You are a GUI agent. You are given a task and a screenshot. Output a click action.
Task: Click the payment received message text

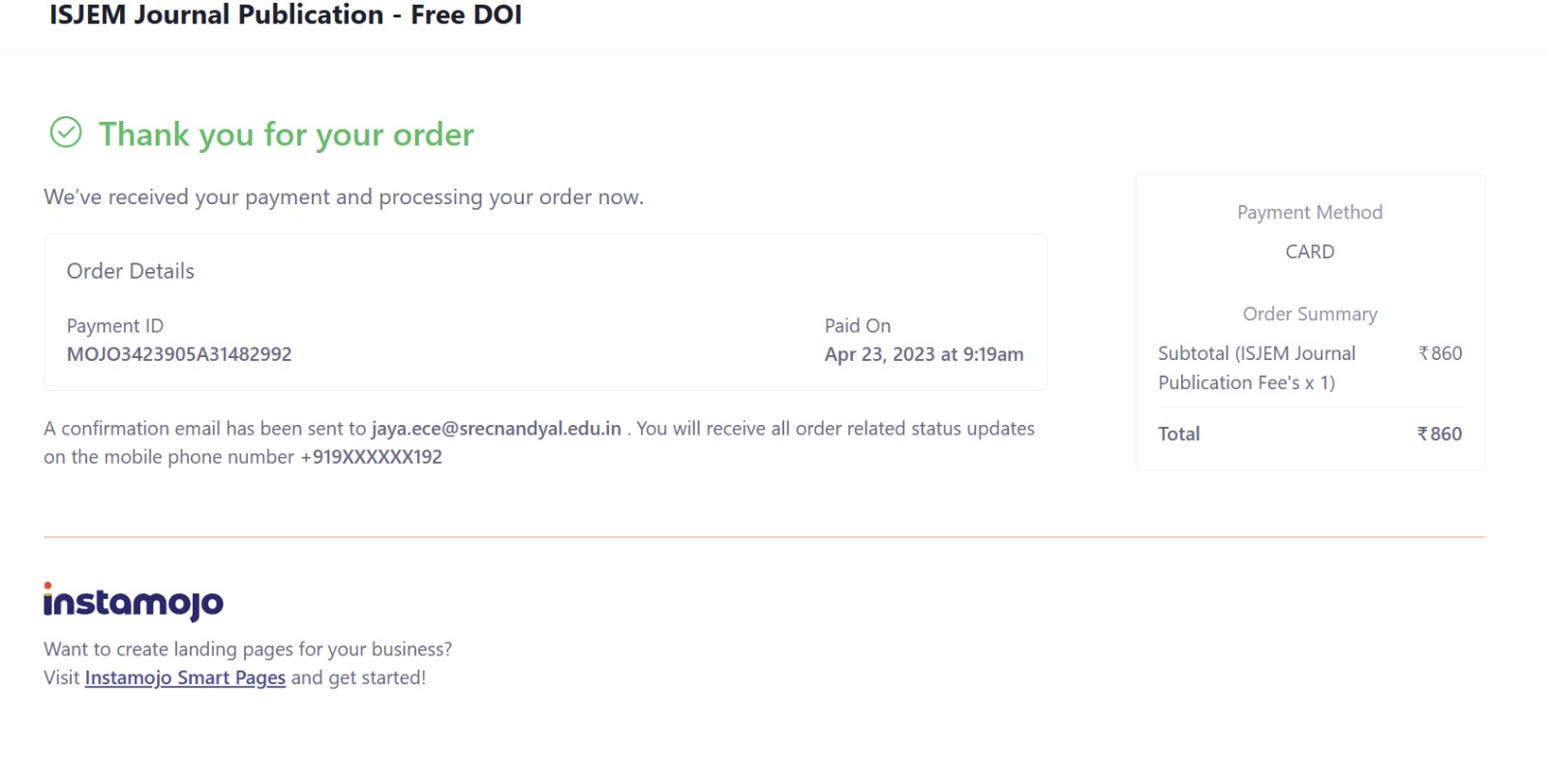(x=344, y=197)
